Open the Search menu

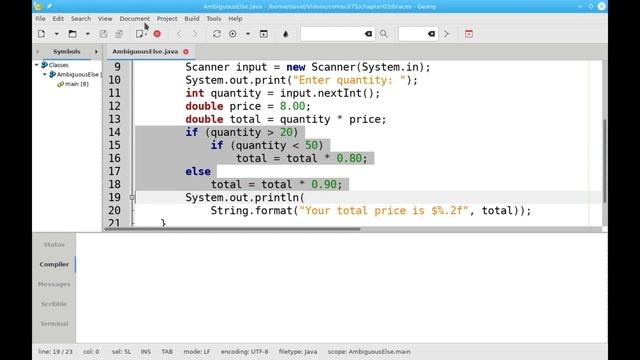click(x=81, y=18)
